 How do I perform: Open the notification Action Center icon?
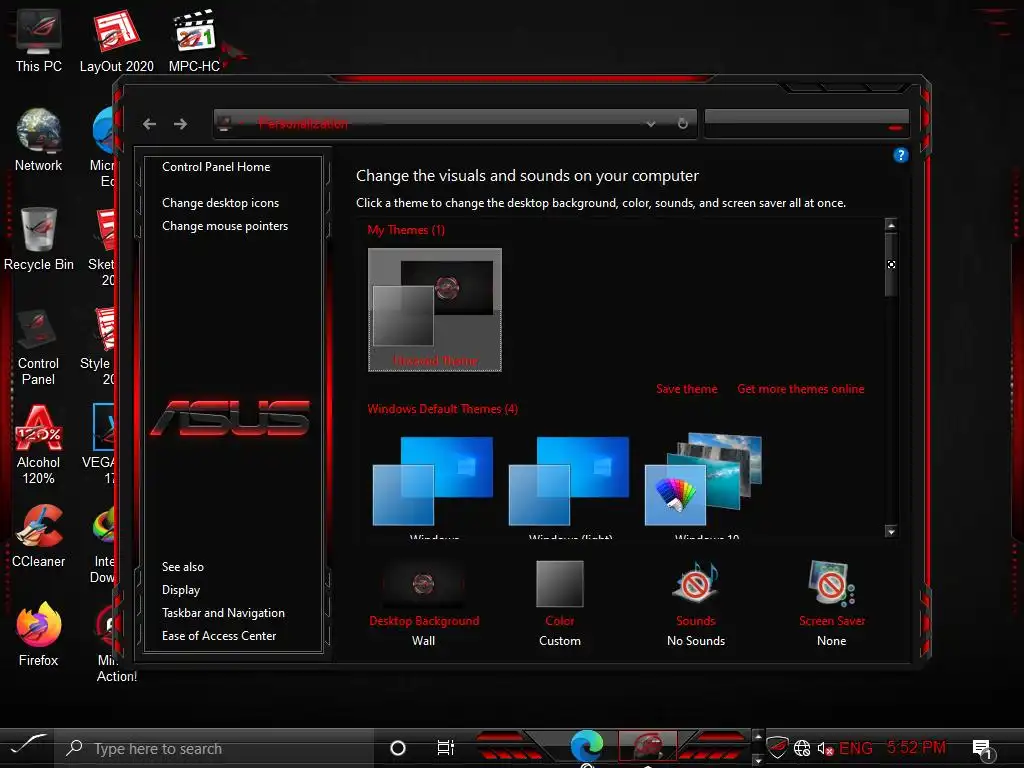coord(983,750)
